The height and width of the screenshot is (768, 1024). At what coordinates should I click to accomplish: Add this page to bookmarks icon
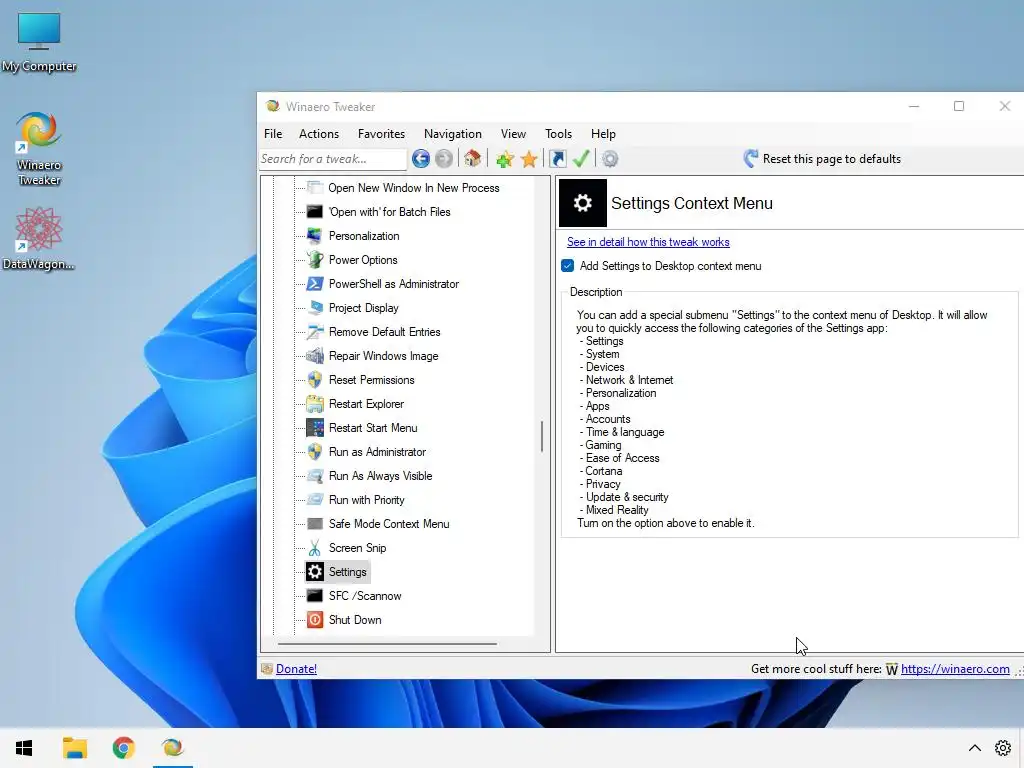[x=504, y=159]
